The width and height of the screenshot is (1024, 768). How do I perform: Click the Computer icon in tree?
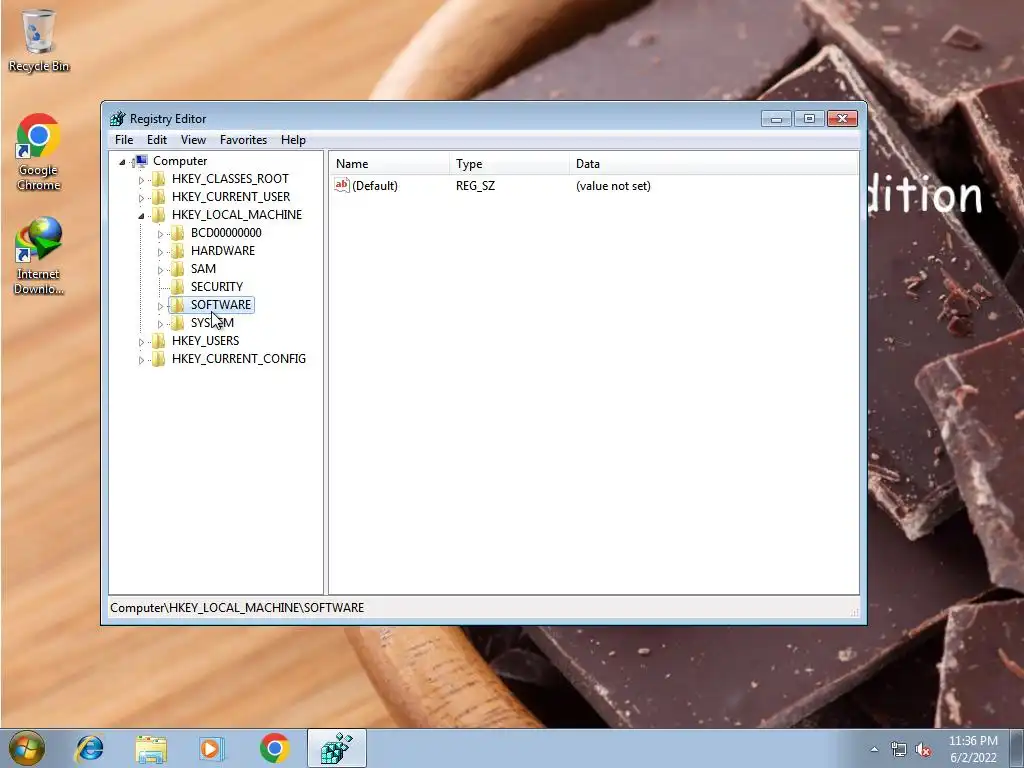click(x=140, y=161)
